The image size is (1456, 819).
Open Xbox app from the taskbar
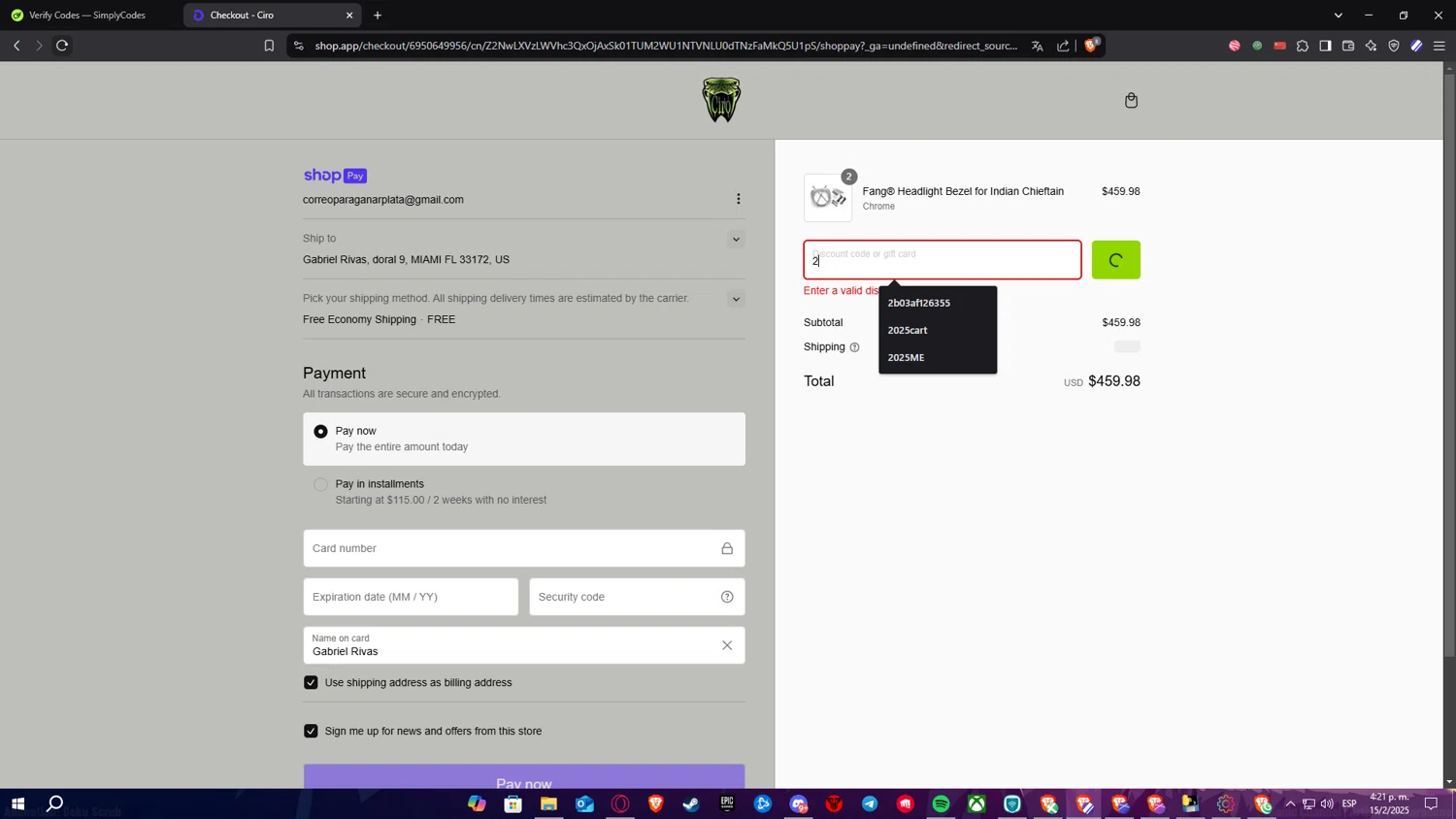976,803
